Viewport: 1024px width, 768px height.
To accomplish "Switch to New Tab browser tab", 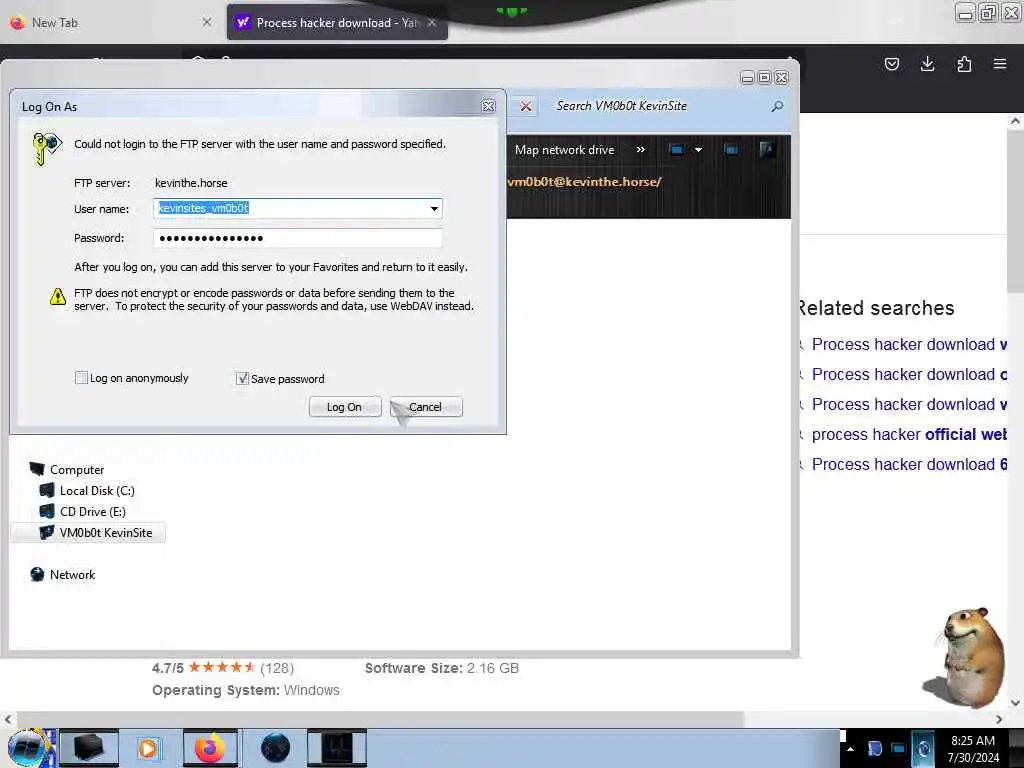I will tap(111, 23).
